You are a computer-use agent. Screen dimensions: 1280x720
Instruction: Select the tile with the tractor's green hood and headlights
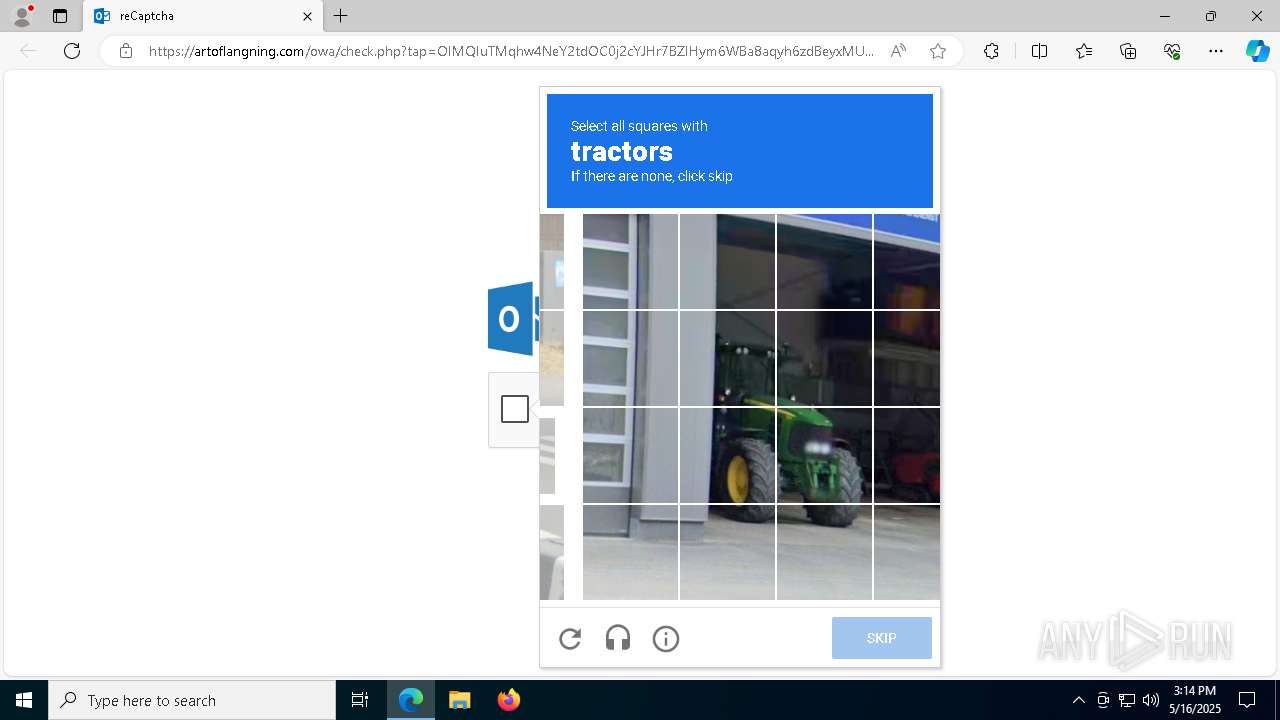[824, 455]
